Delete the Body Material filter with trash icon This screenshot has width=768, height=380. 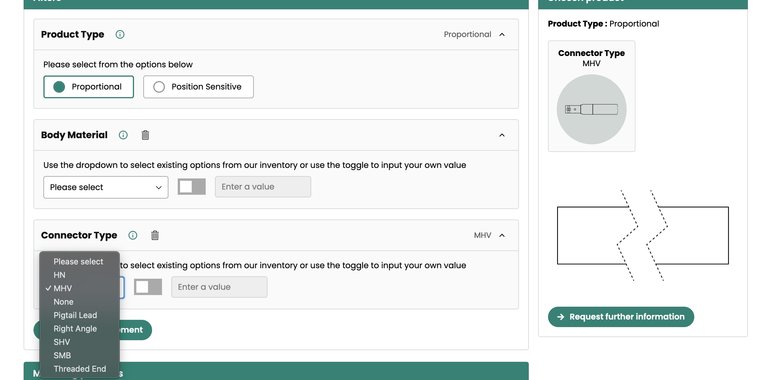pyautogui.click(x=145, y=135)
